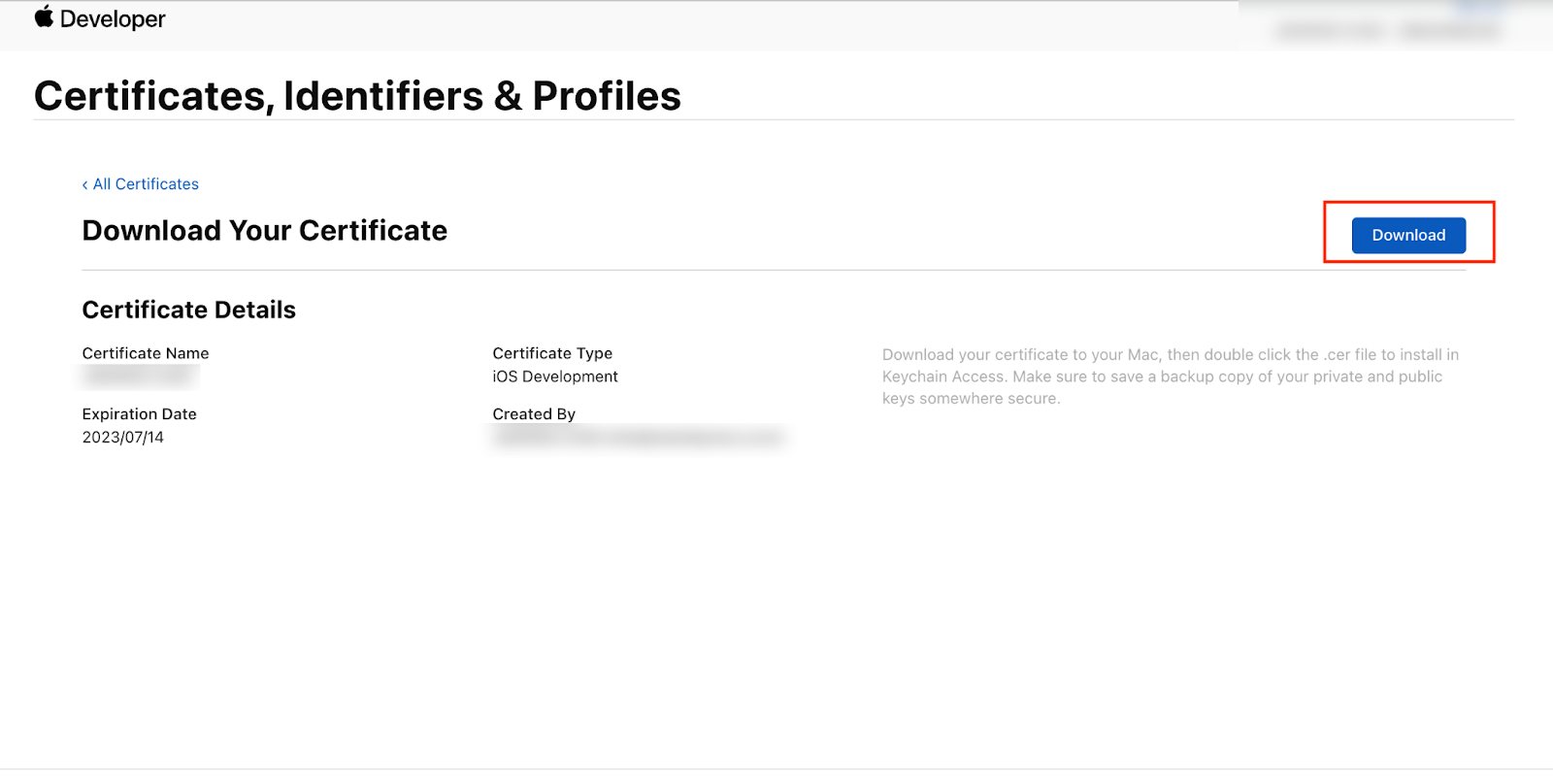Click the back chevron before All Certificates

[85, 184]
